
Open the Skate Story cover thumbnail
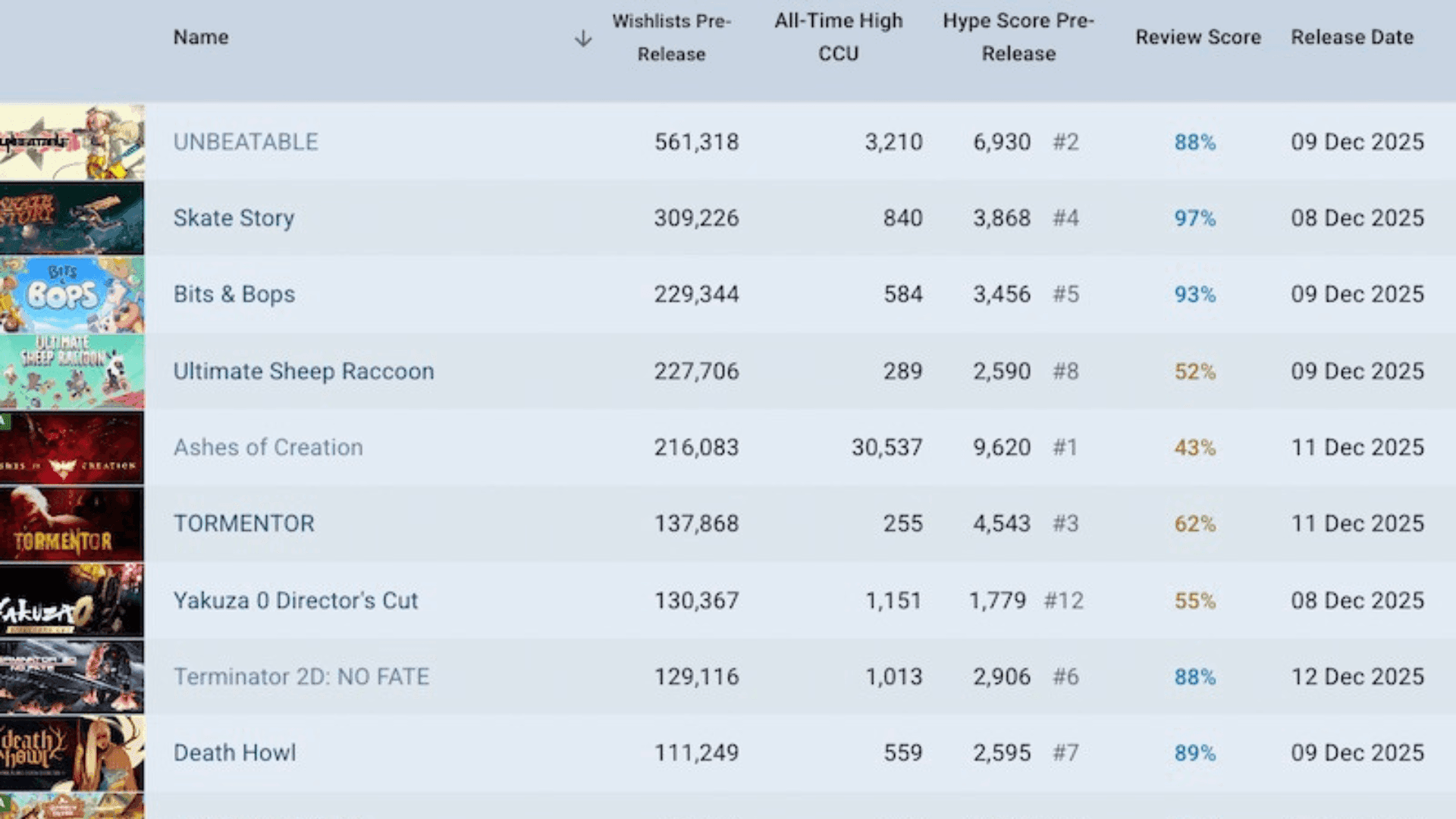click(x=72, y=218)
